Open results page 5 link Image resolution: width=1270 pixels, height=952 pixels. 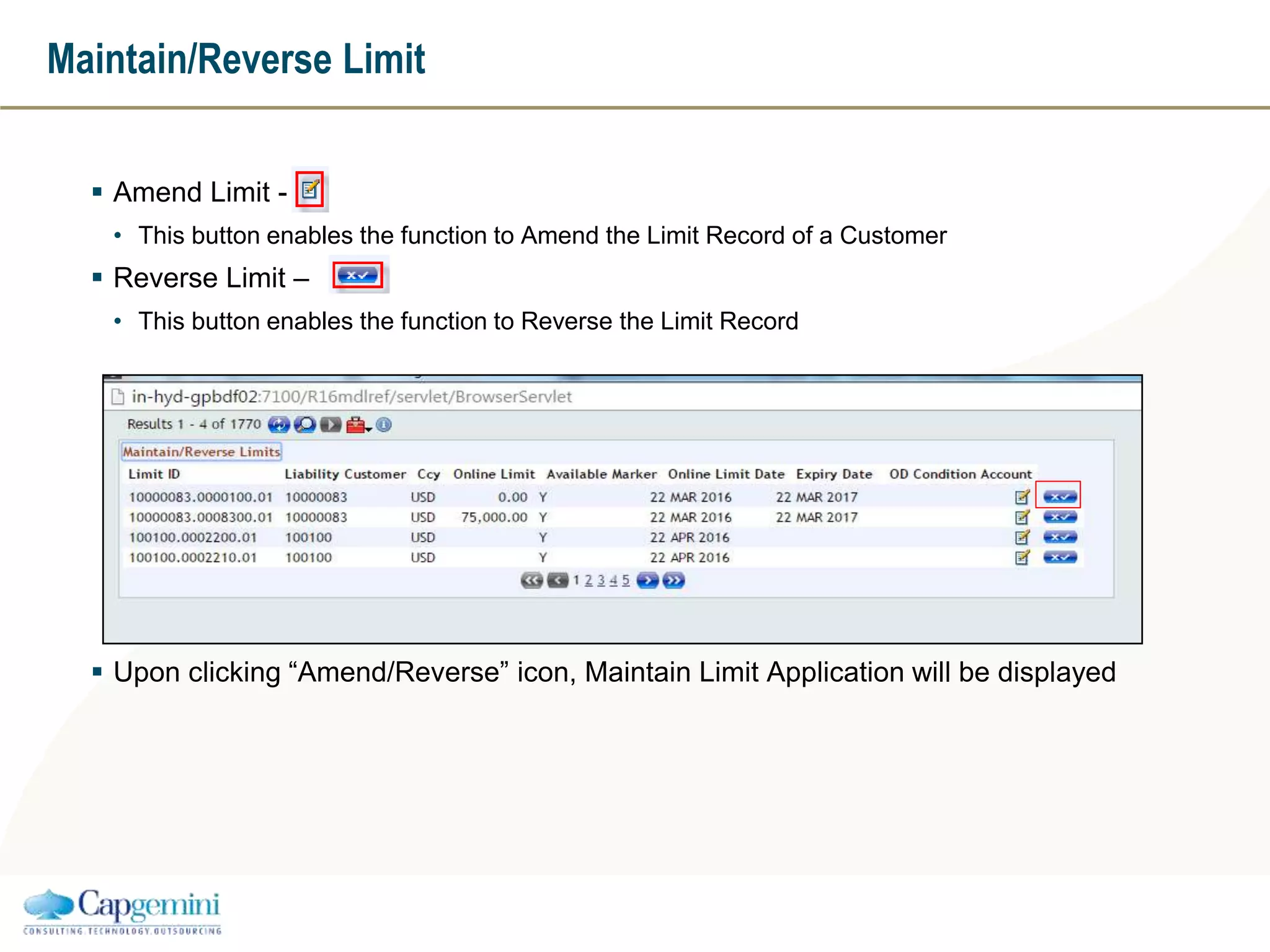[626, 580]
